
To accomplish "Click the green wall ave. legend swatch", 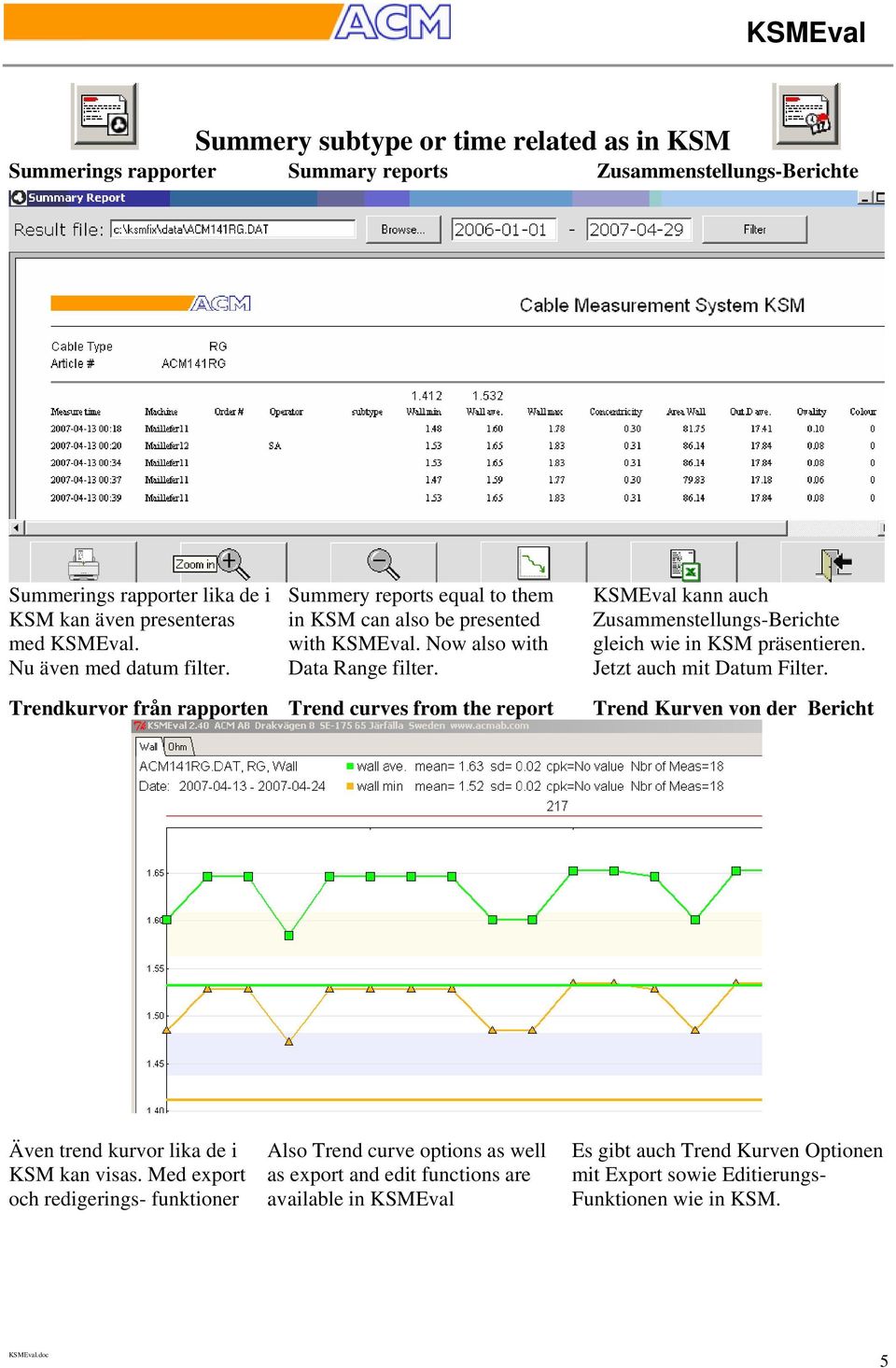I will tap(350, 767).
